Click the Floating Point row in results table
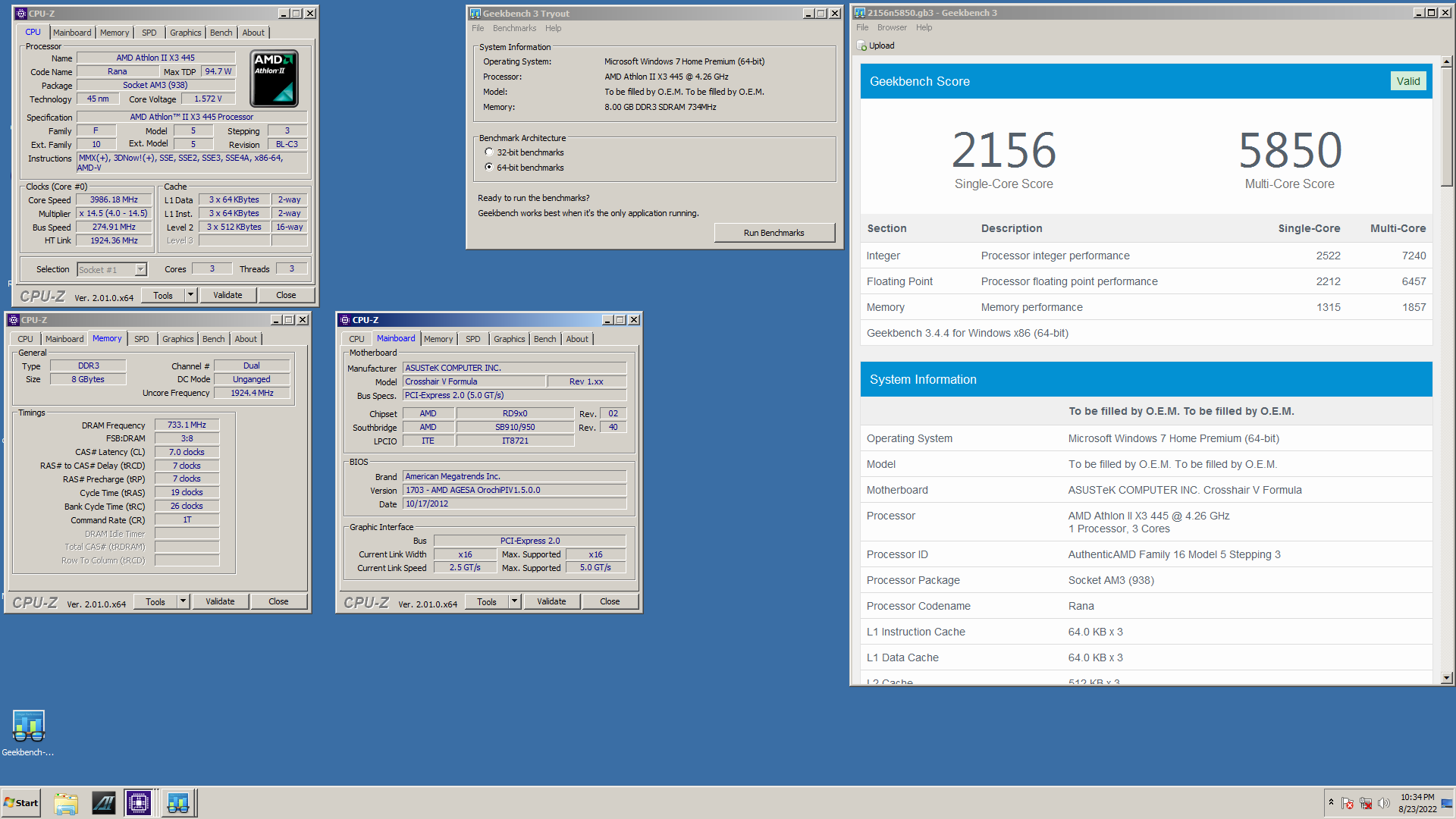Image resolution: width=1456 pixels, height=819 pixels. pos(1146,281)
